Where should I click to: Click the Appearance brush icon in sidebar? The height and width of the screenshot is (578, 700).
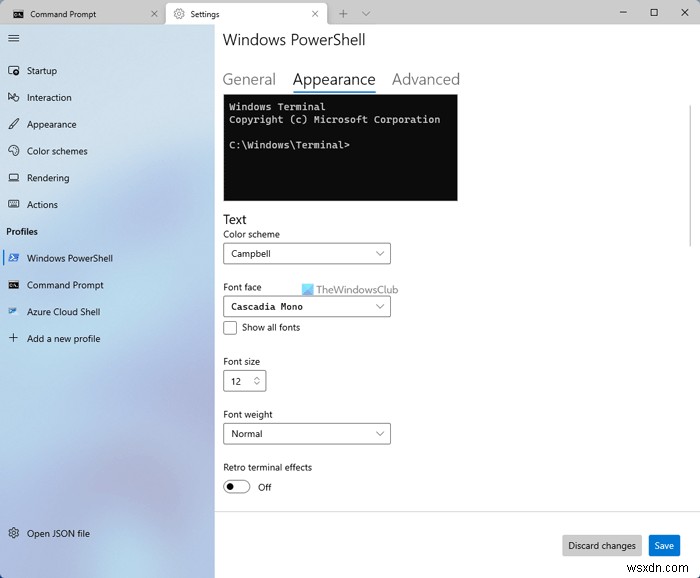pos(14,124)
